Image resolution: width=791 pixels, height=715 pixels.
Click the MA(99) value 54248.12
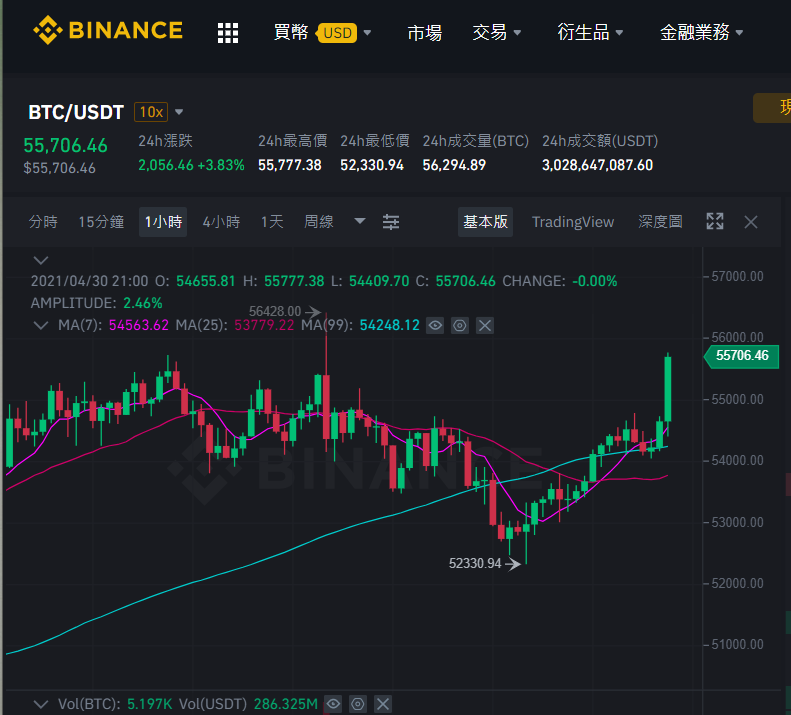(389, 325)
